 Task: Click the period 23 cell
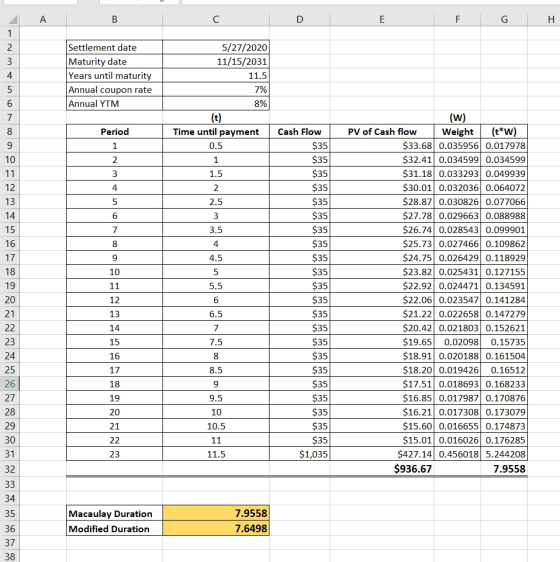pyautogui.click(x=114, y=454)
